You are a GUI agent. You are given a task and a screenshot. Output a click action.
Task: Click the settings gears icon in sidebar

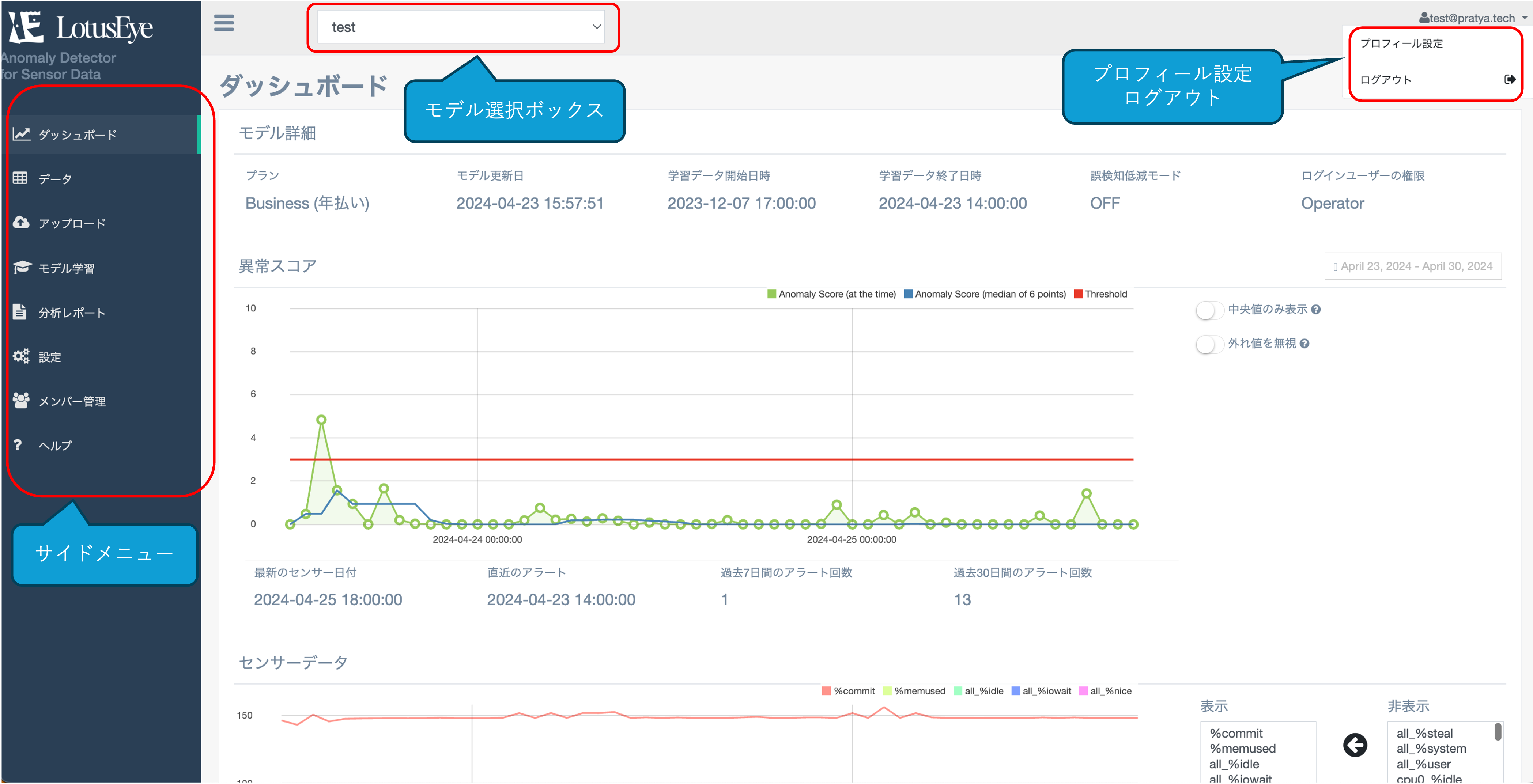click(21, 356)
